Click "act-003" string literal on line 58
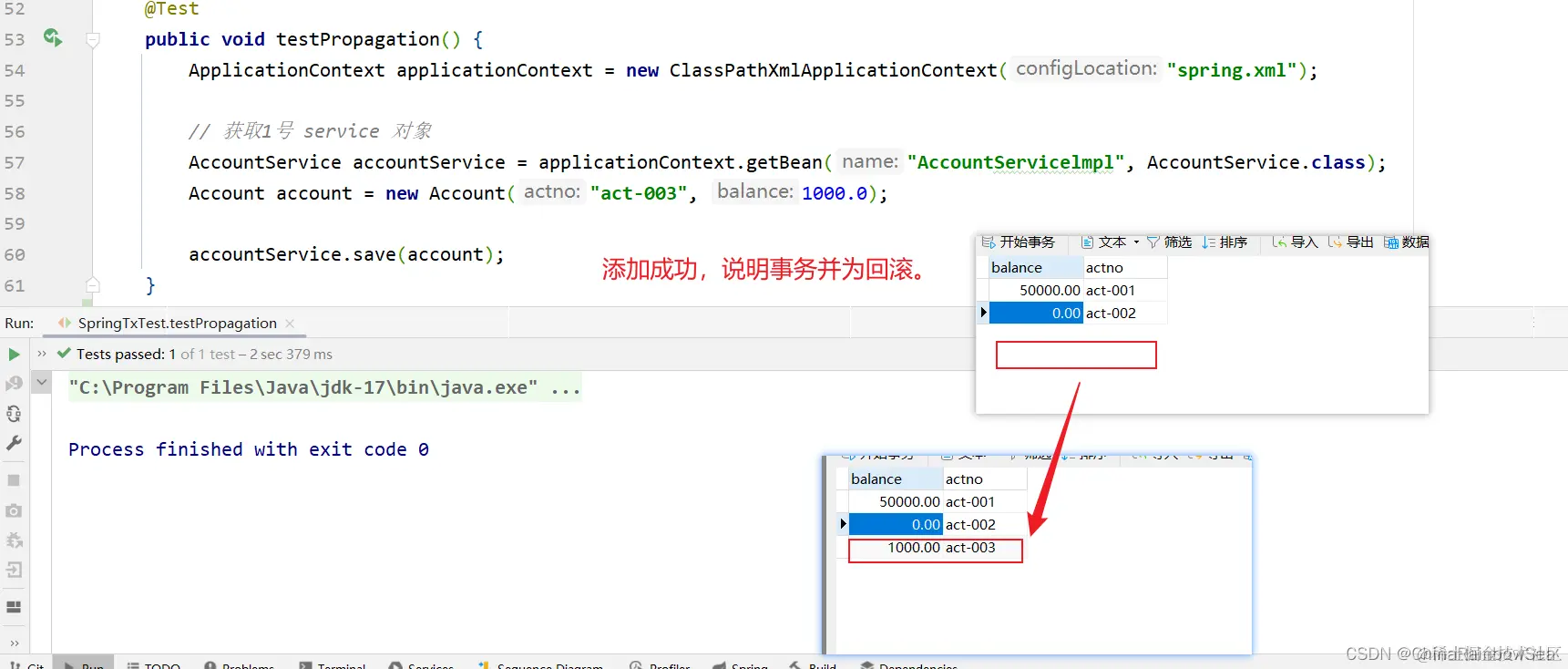Screen dimensions: 1568x669 point(639,193)
